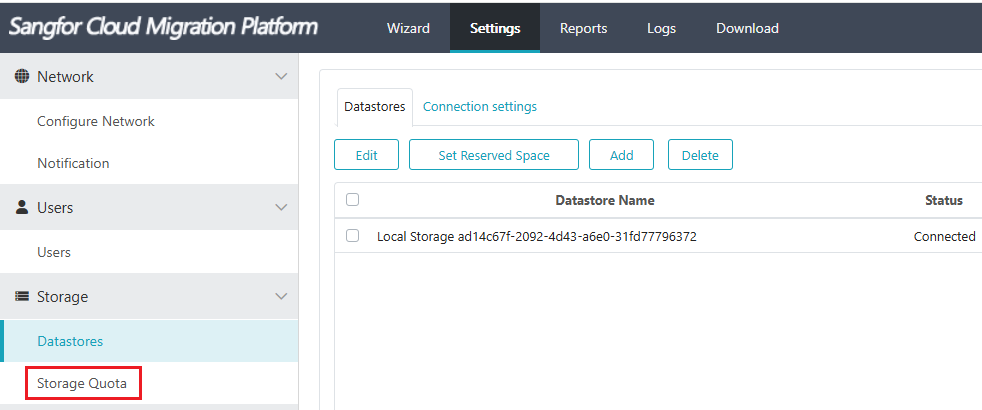Open the Logs menu

coord(661,28)
